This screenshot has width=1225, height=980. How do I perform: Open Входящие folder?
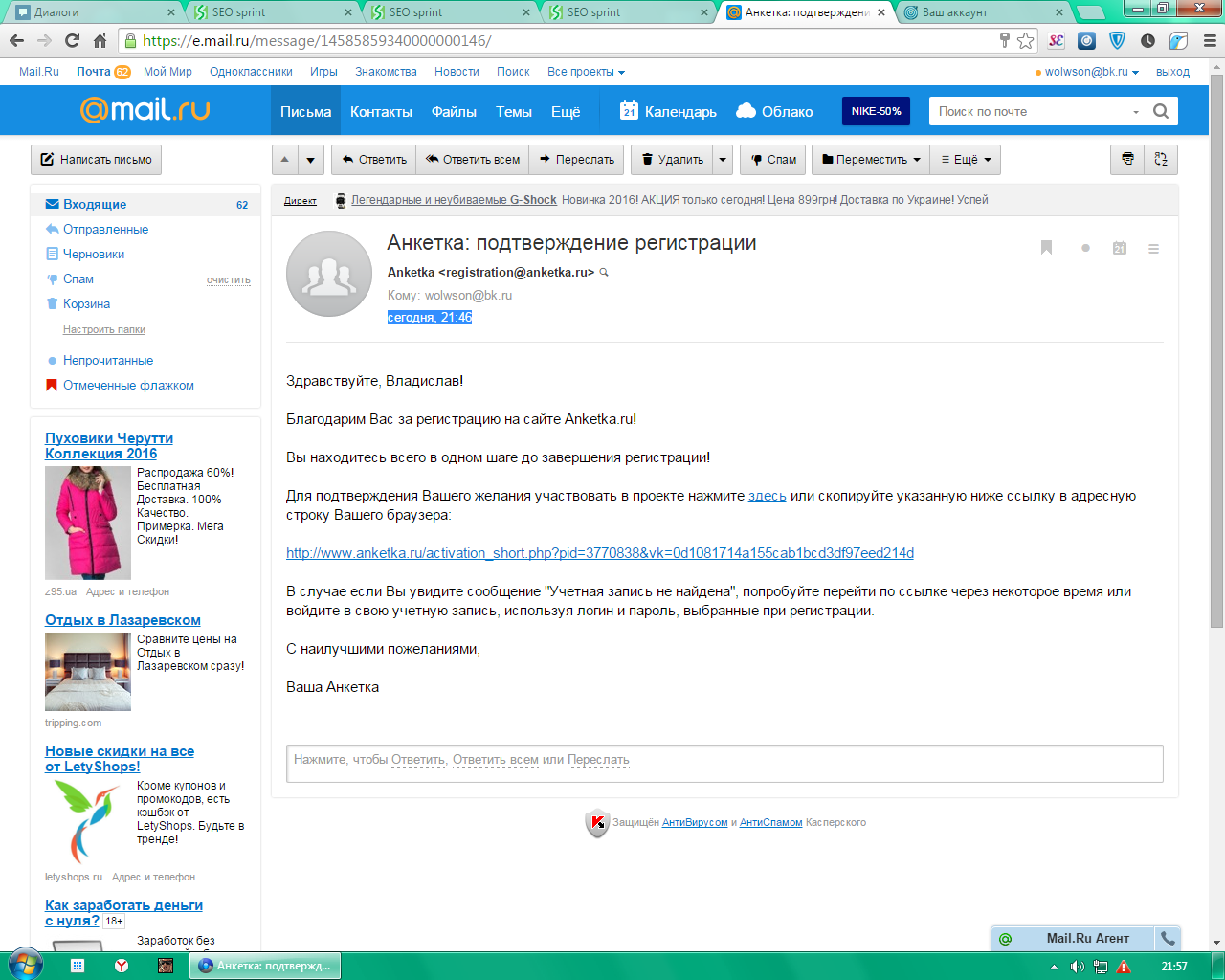(x=145, y=204)
